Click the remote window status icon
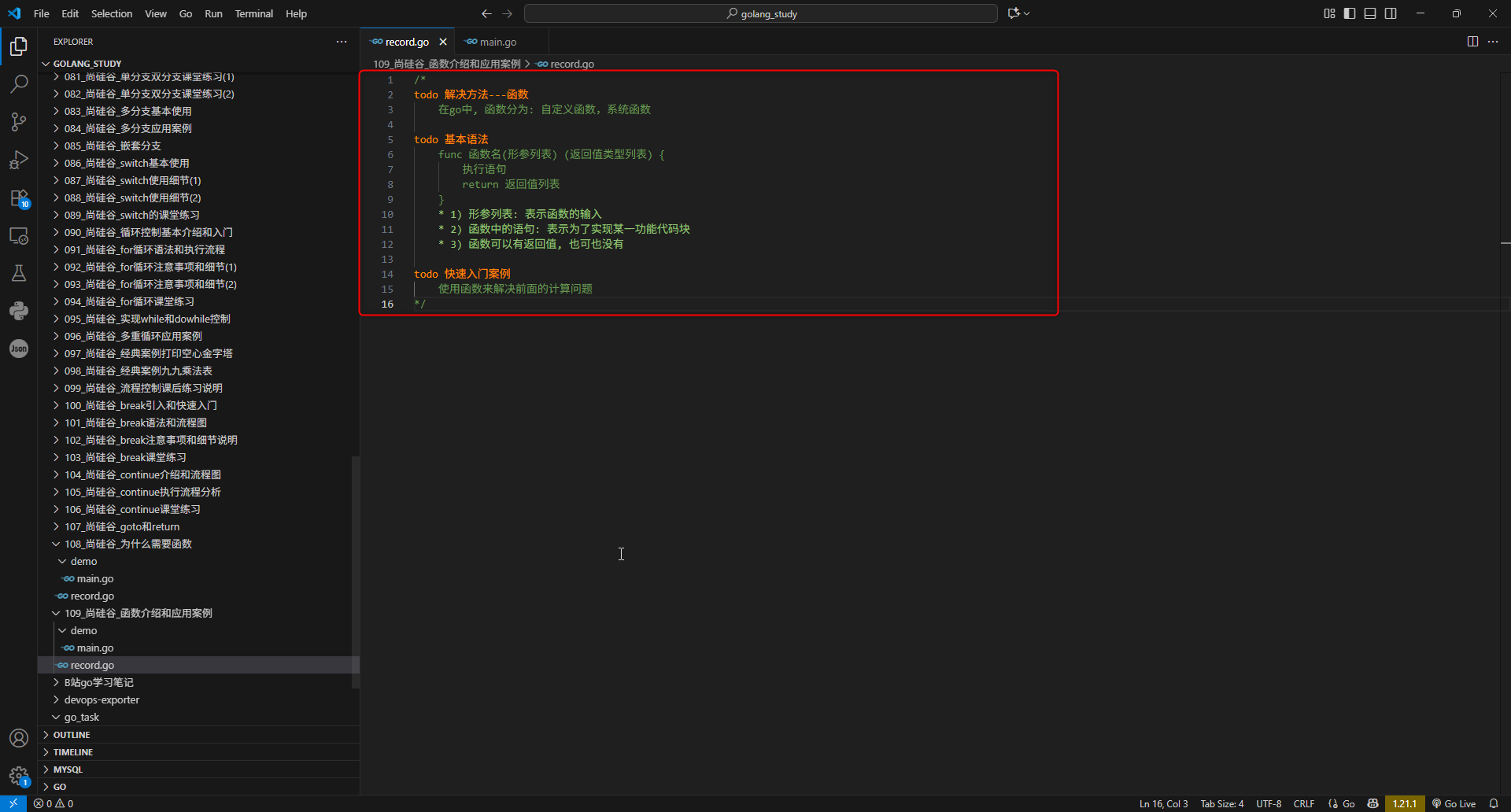 click(13, 803)
